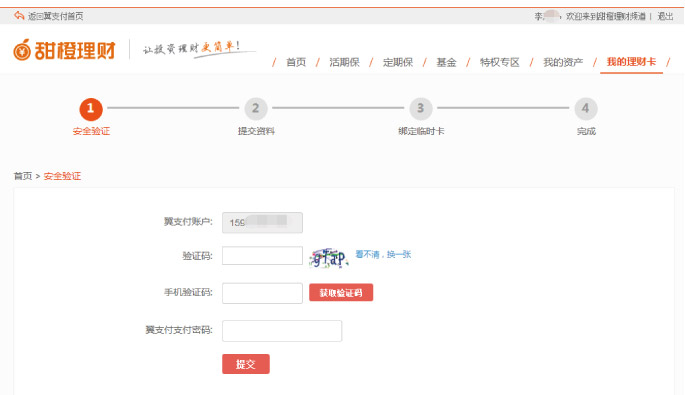
Task: Click the 翼支付账户 account field
Action: pos(262,222)
